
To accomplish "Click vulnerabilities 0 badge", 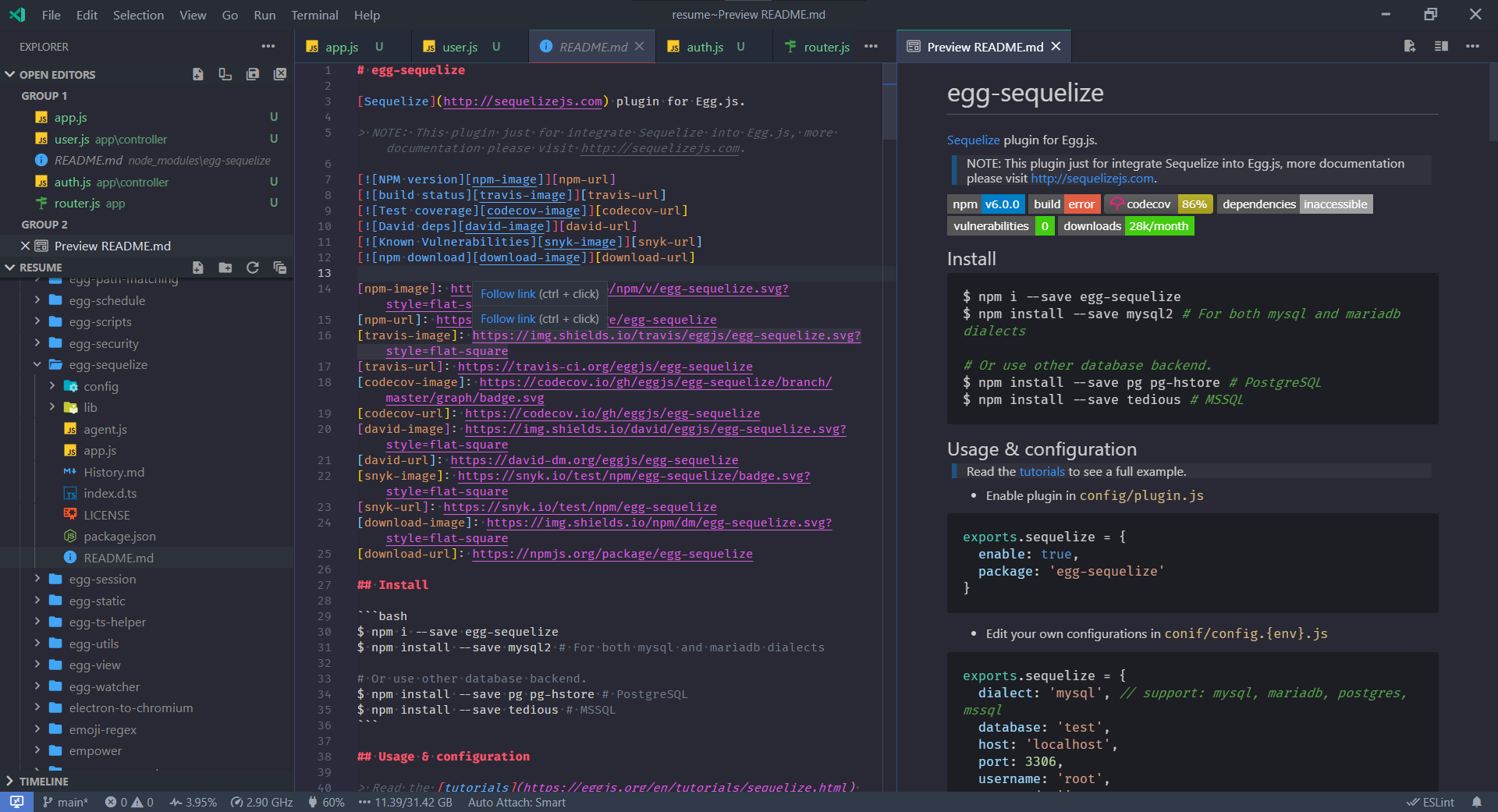I will coord(1001,226).
